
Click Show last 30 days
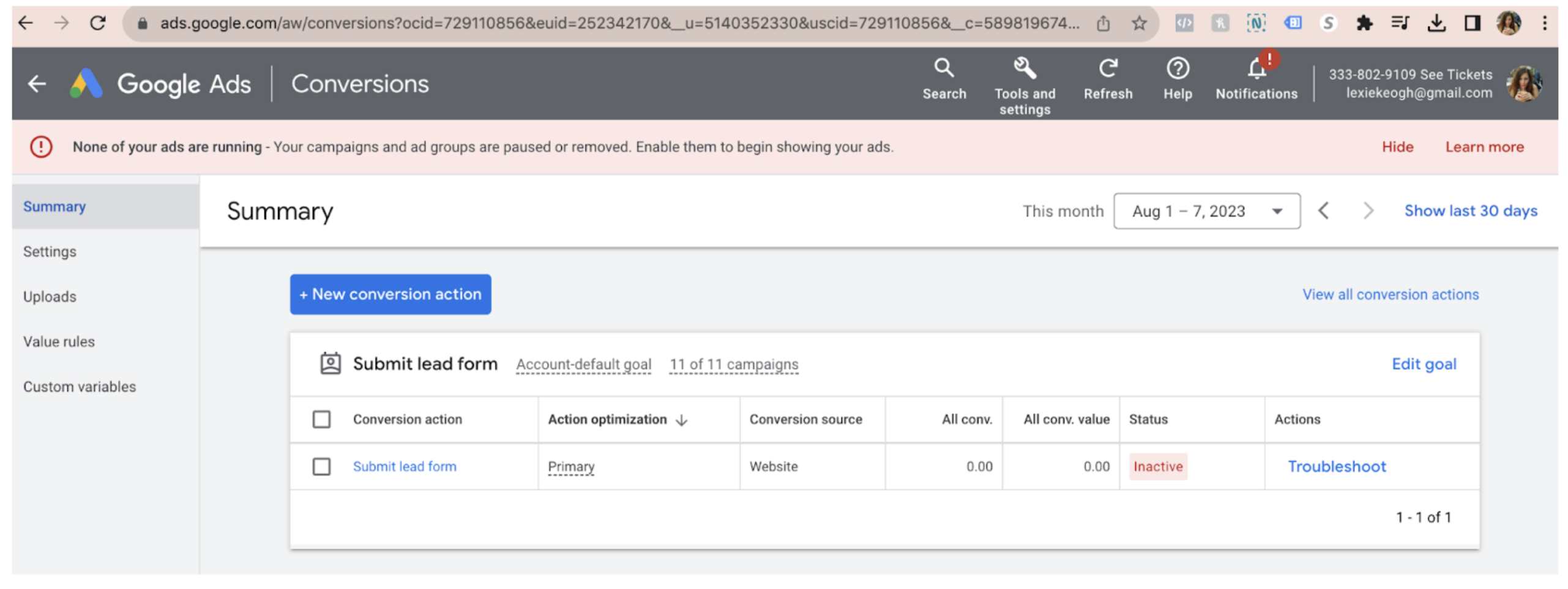tap(1469, 211)
